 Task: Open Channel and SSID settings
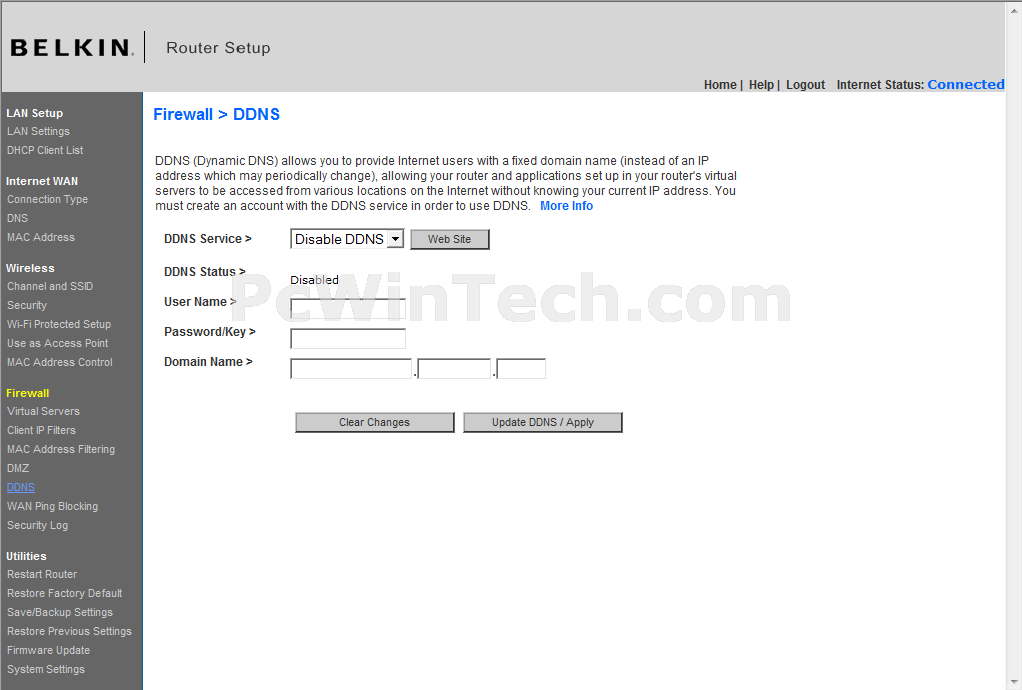50,287
